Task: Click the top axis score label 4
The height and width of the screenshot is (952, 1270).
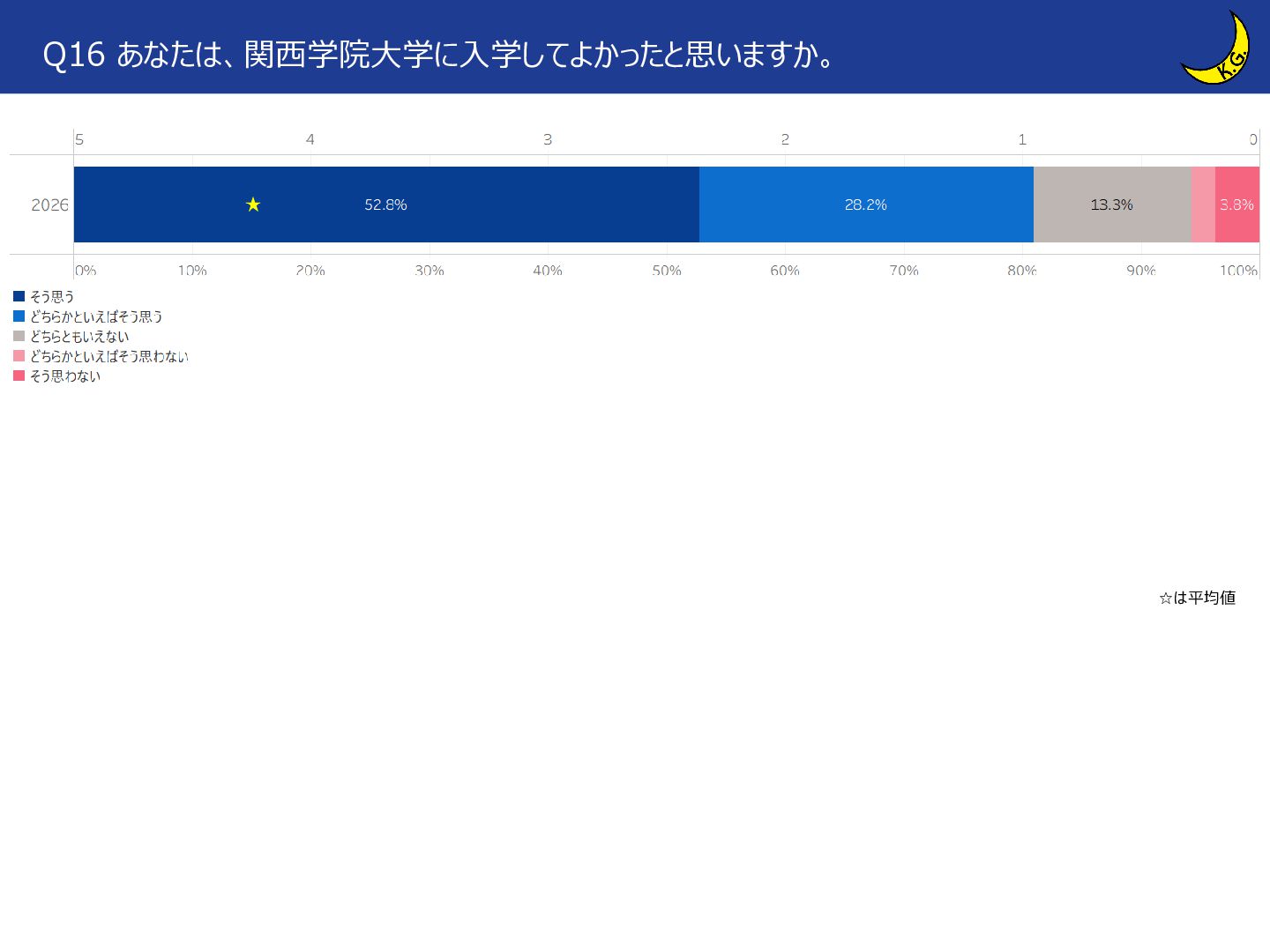Action: point(310,139)
